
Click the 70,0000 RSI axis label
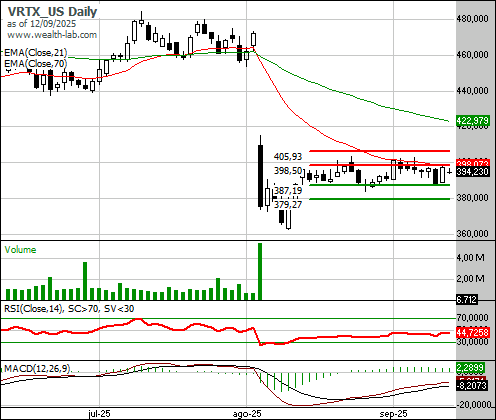[472, 317]
